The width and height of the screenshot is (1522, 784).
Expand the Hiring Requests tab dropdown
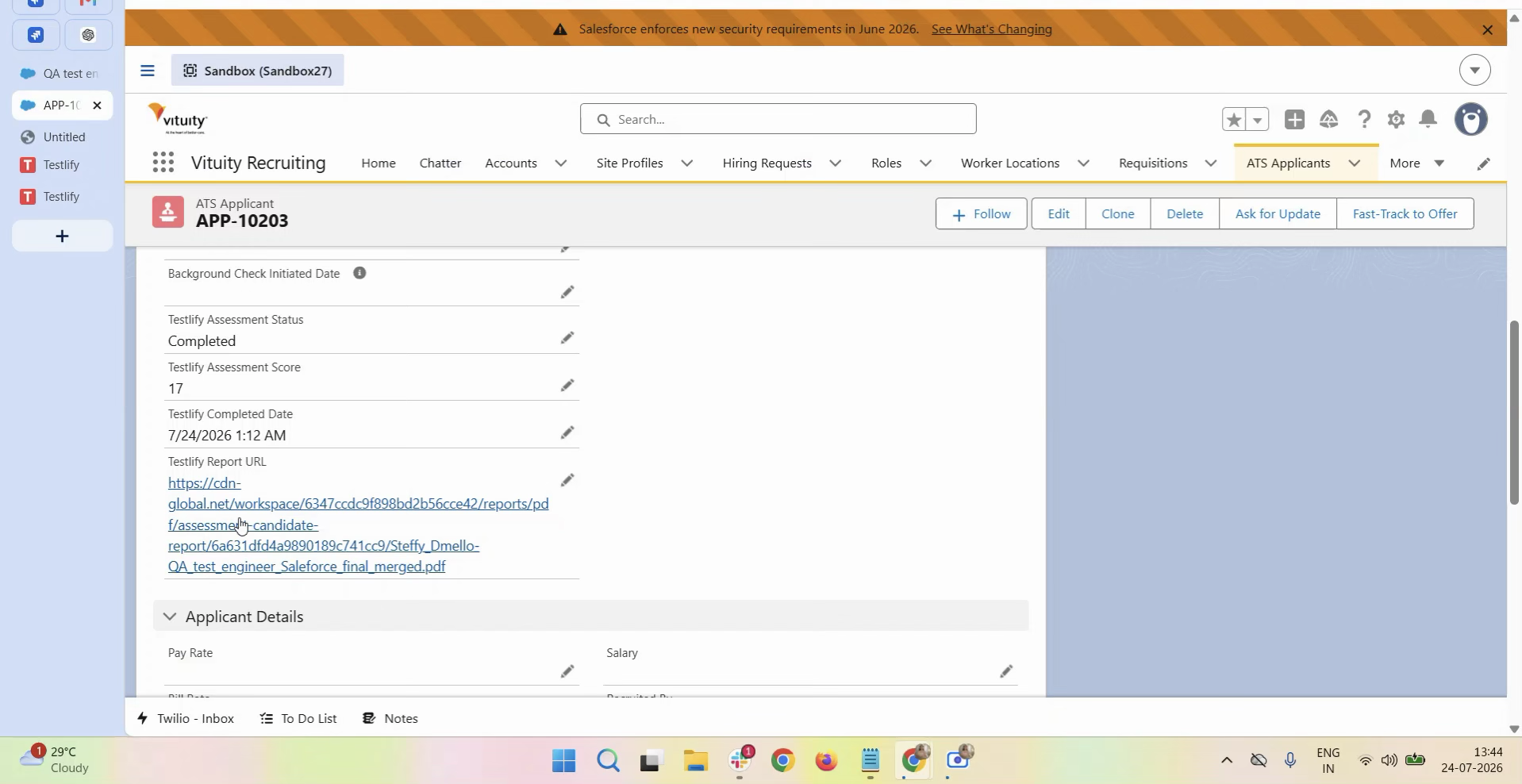point(836,163)
